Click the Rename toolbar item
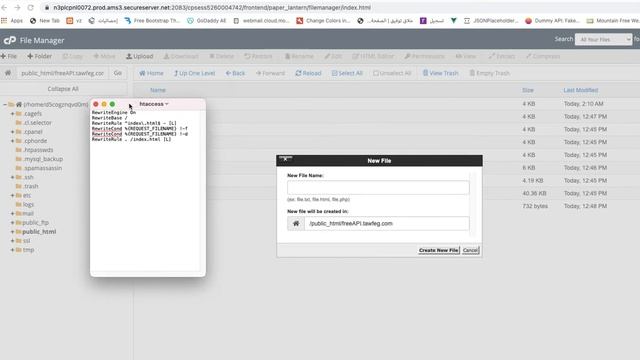Screen dimensions: 640x360 coord(299,56)
